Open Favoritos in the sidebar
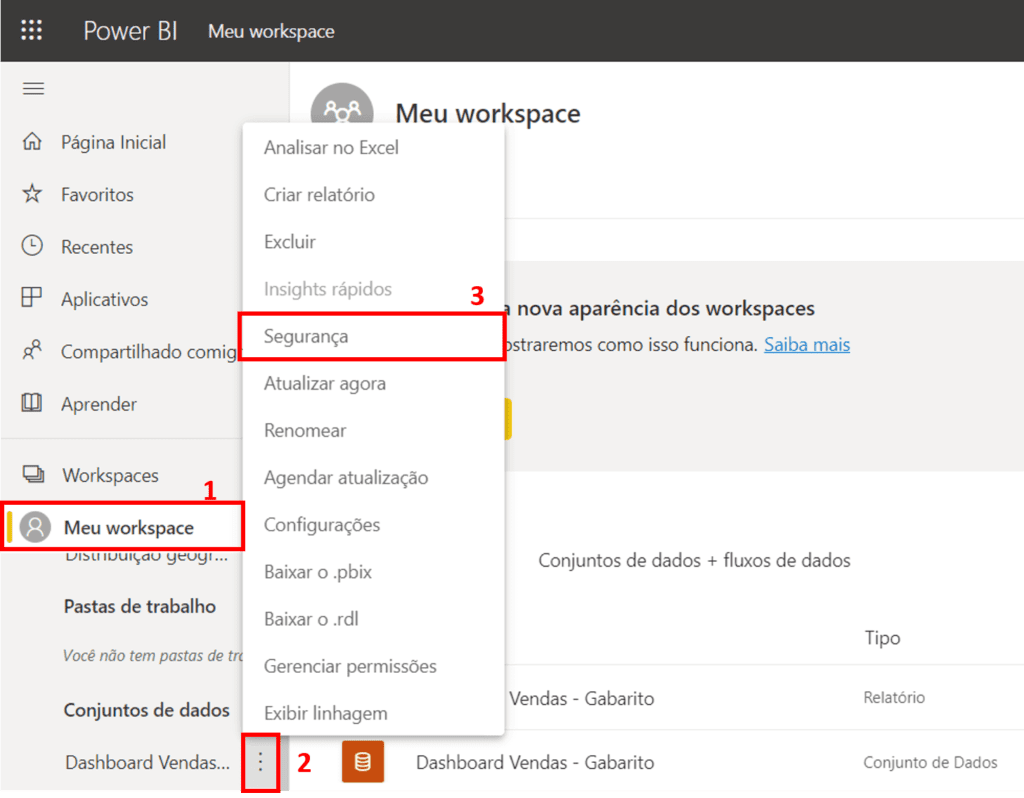 pyautogui.click(x=97, y=194)
